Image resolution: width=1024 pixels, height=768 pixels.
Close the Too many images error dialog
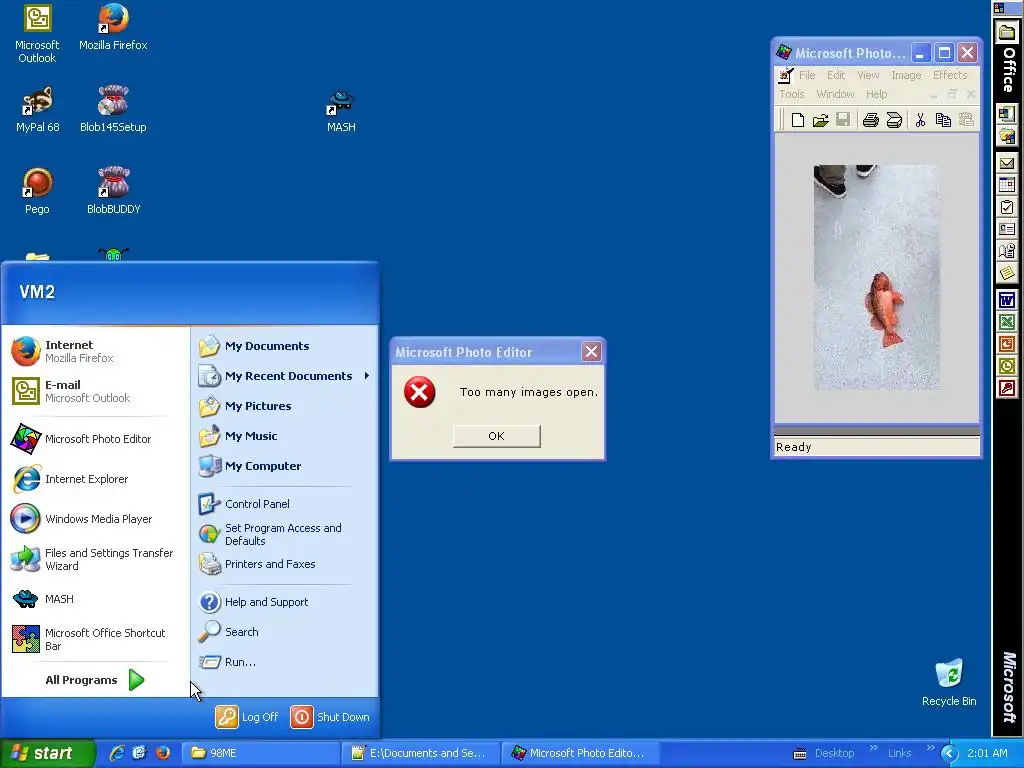591,352
